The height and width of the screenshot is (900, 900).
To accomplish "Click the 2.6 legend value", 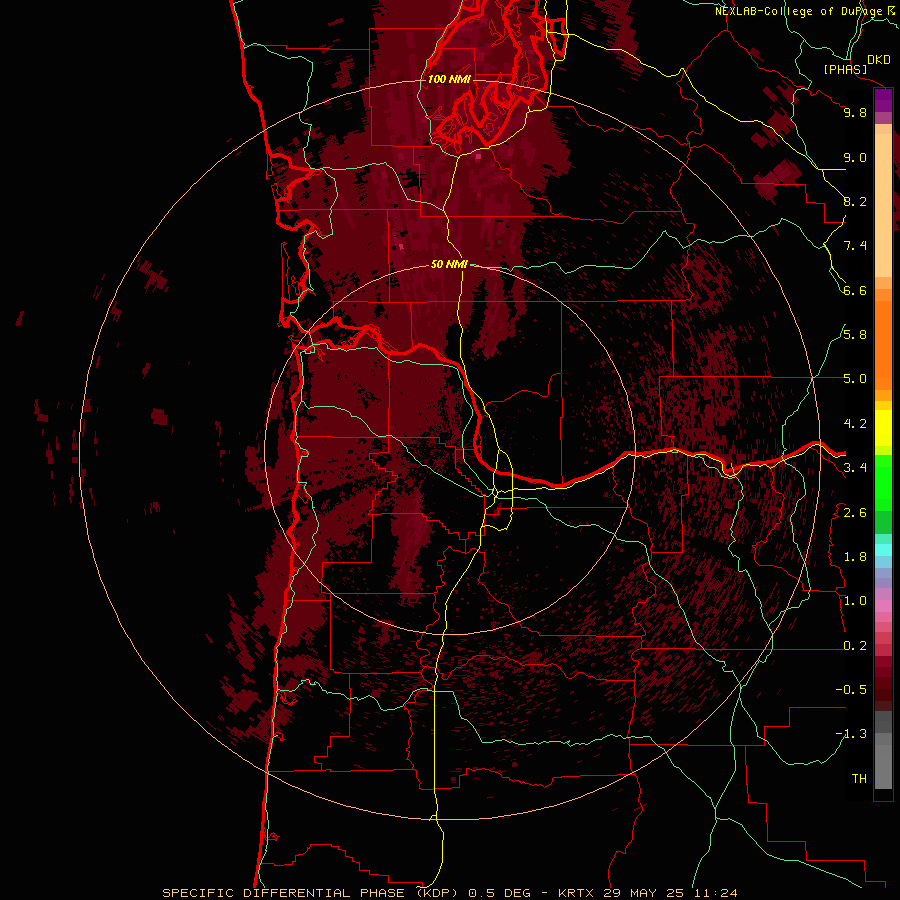I will pyautogui.click(x=855, y=513).
